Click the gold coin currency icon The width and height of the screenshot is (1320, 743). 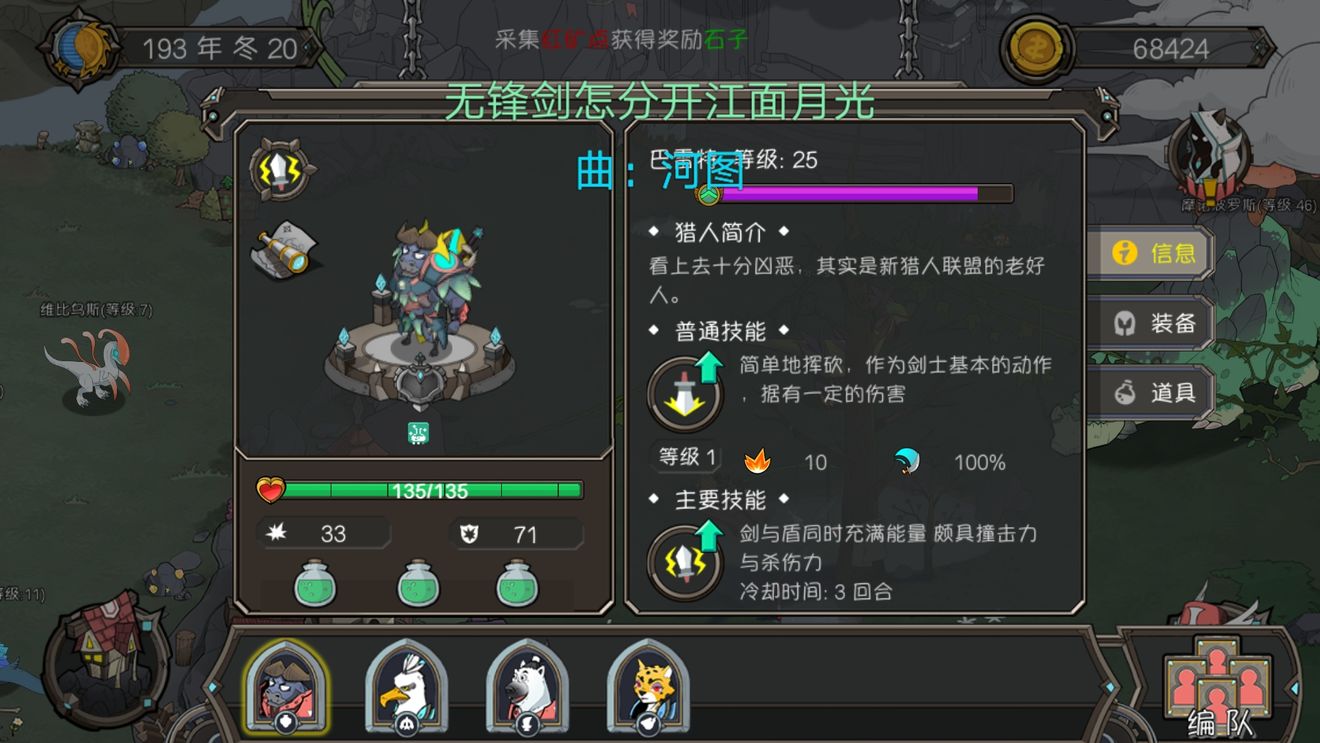pos(1036,49)
